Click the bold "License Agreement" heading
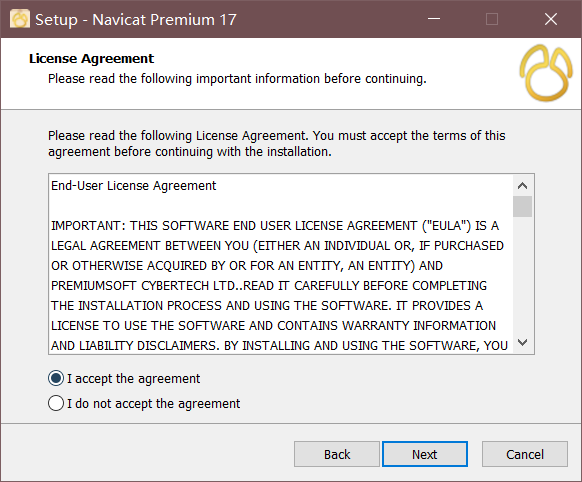Image resolution: width=582 pixels, height=482 pixels. 91,59
